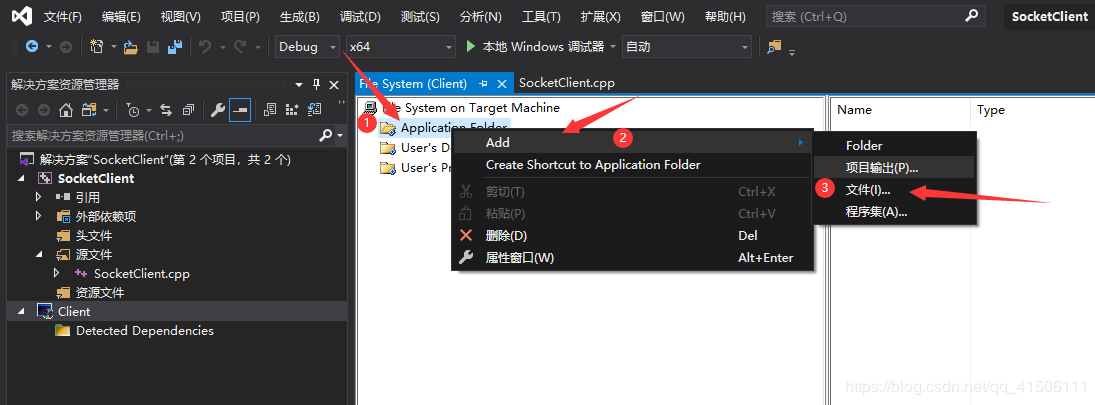Collapse the SocketClient project node
The image size is (1095, 405).
[x=21, y=179]
